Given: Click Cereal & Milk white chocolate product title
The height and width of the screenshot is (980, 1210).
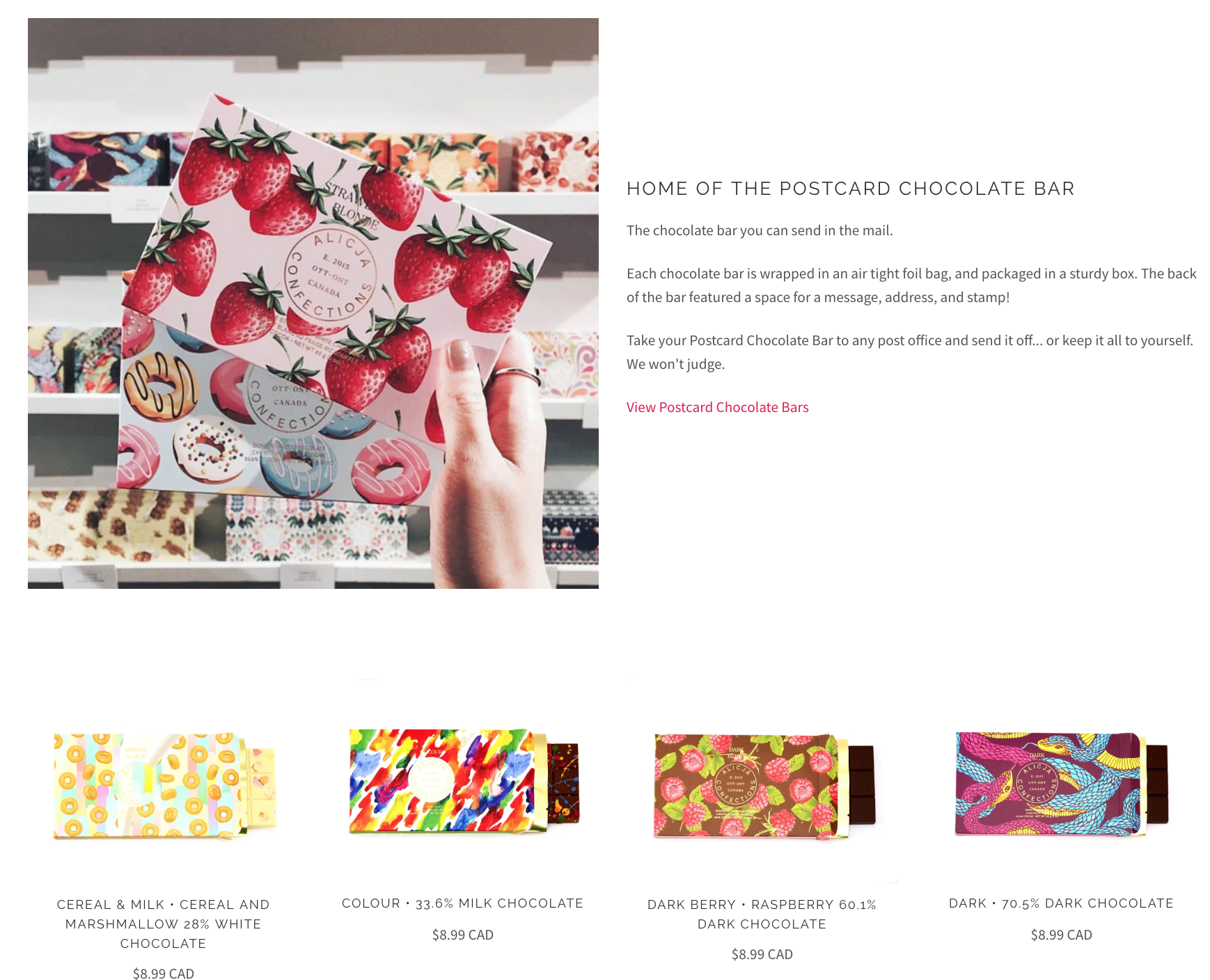Looking at the screenshot, I should (164, 924).
